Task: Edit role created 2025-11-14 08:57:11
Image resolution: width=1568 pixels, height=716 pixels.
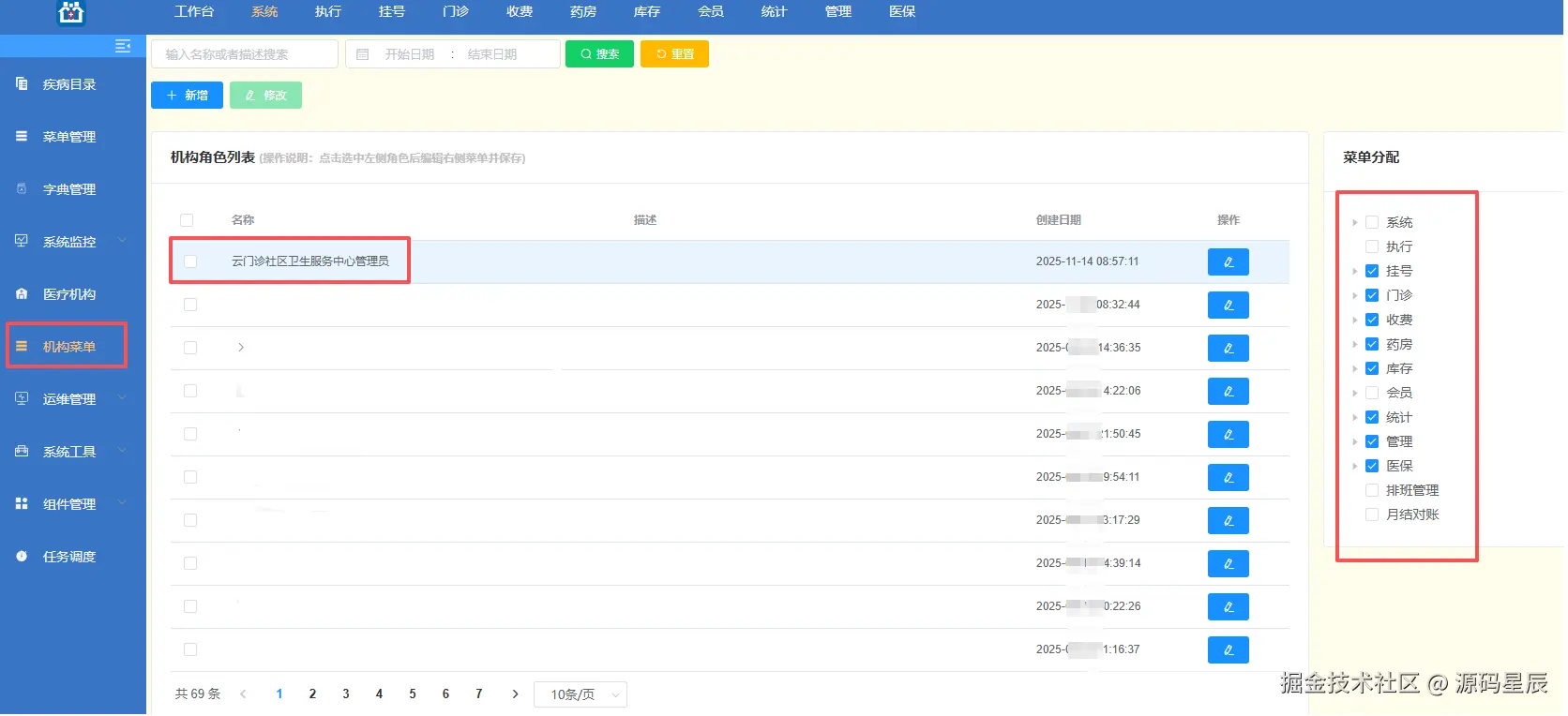Action: pyautogui.click(x=1229, y=262)
